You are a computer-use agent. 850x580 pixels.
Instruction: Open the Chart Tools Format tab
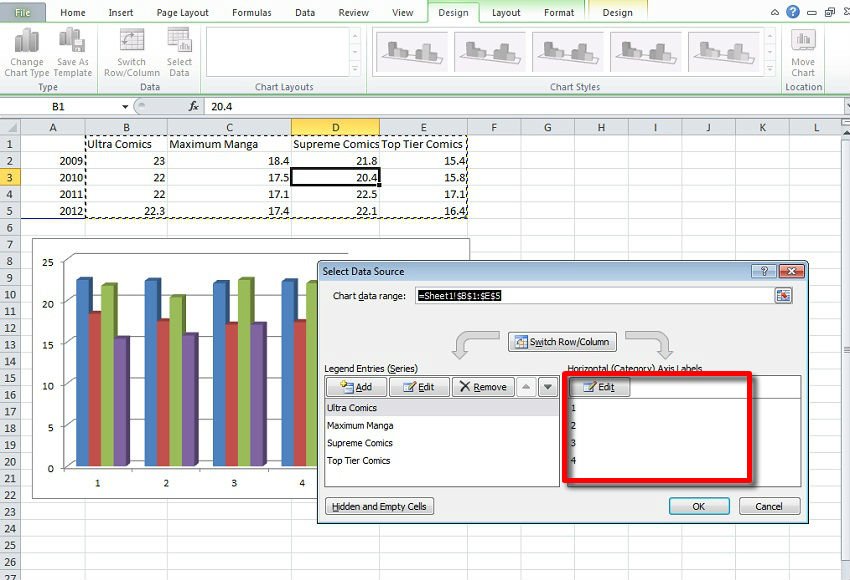559,13
